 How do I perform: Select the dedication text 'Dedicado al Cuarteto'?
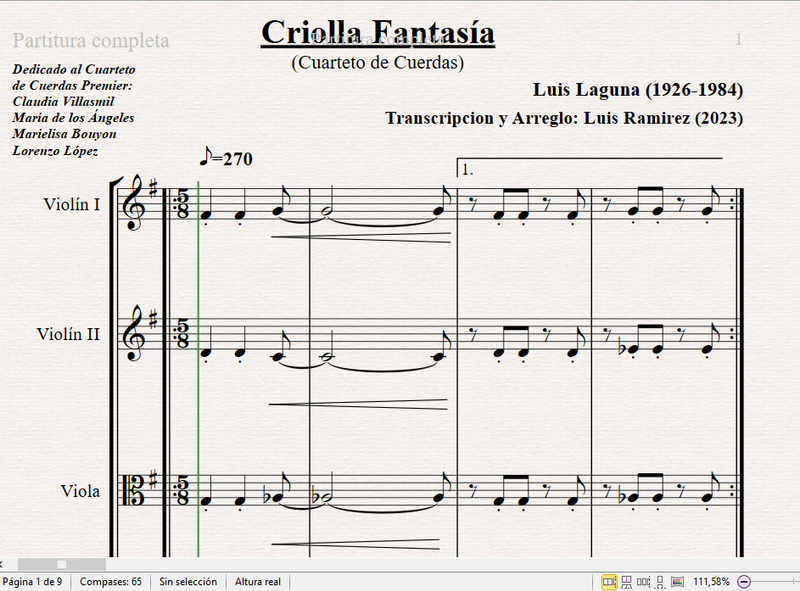click(74, 69)
